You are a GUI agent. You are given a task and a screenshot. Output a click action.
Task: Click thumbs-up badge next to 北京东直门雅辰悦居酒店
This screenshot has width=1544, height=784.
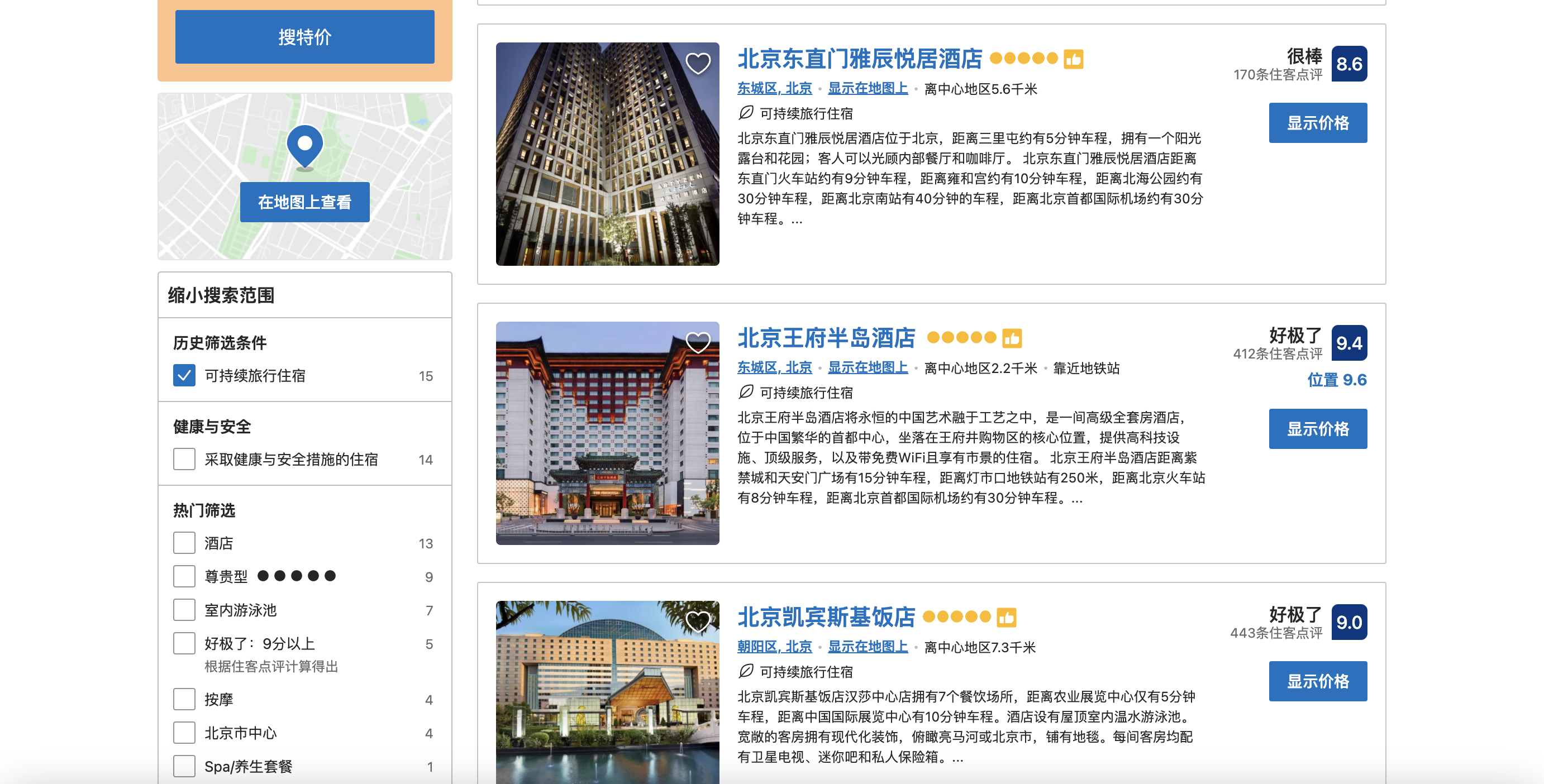pos(1073,59)
